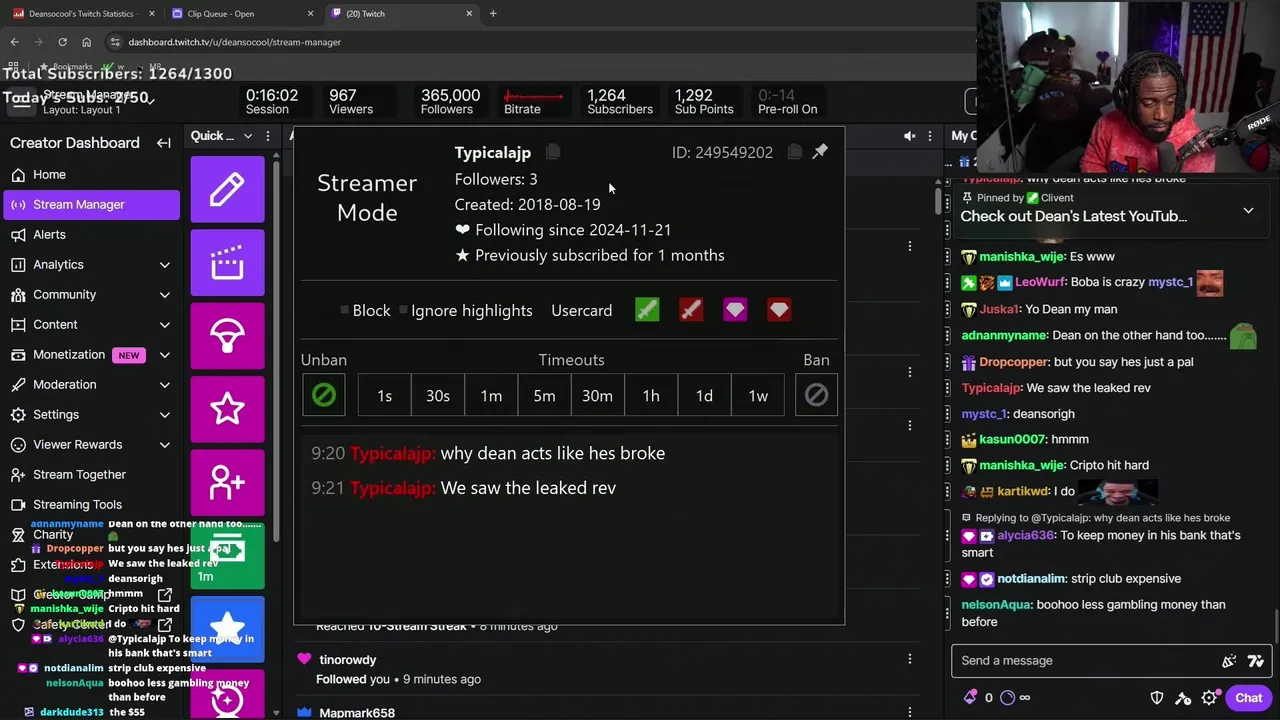Copy the user ID 249549202
1280x720 pixels.
click(794, 152)
